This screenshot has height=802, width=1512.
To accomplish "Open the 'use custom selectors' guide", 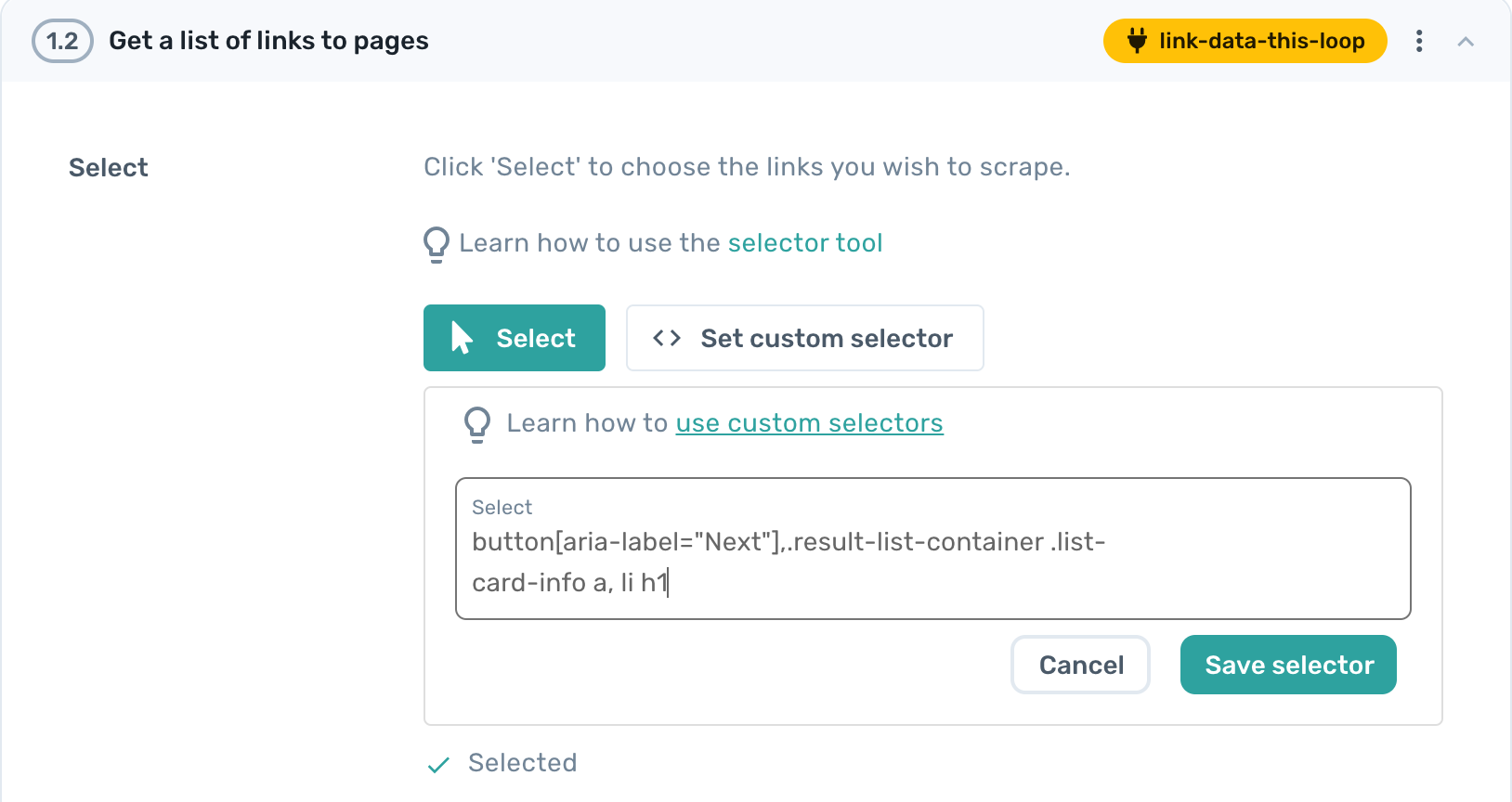I will pos(809,423).
